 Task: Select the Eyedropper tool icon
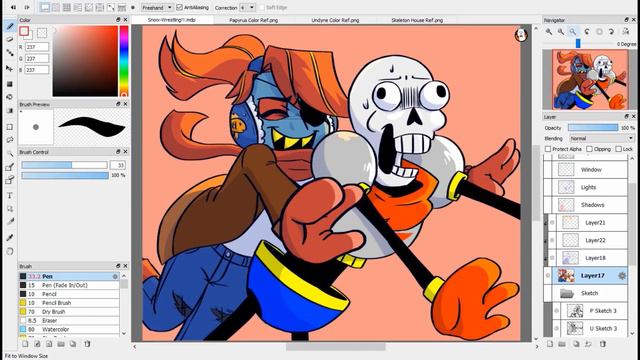10,238
